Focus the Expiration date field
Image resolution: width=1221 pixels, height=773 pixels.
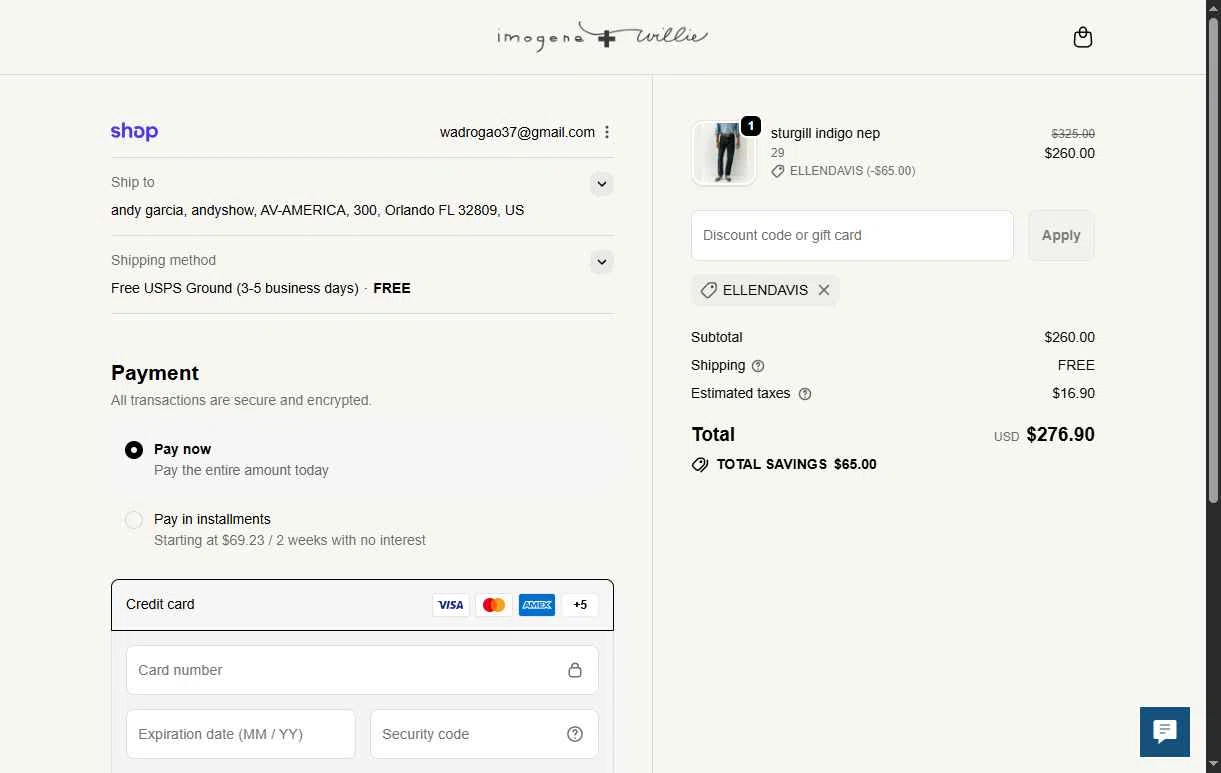pyautogui.click(x=241, y=734)
